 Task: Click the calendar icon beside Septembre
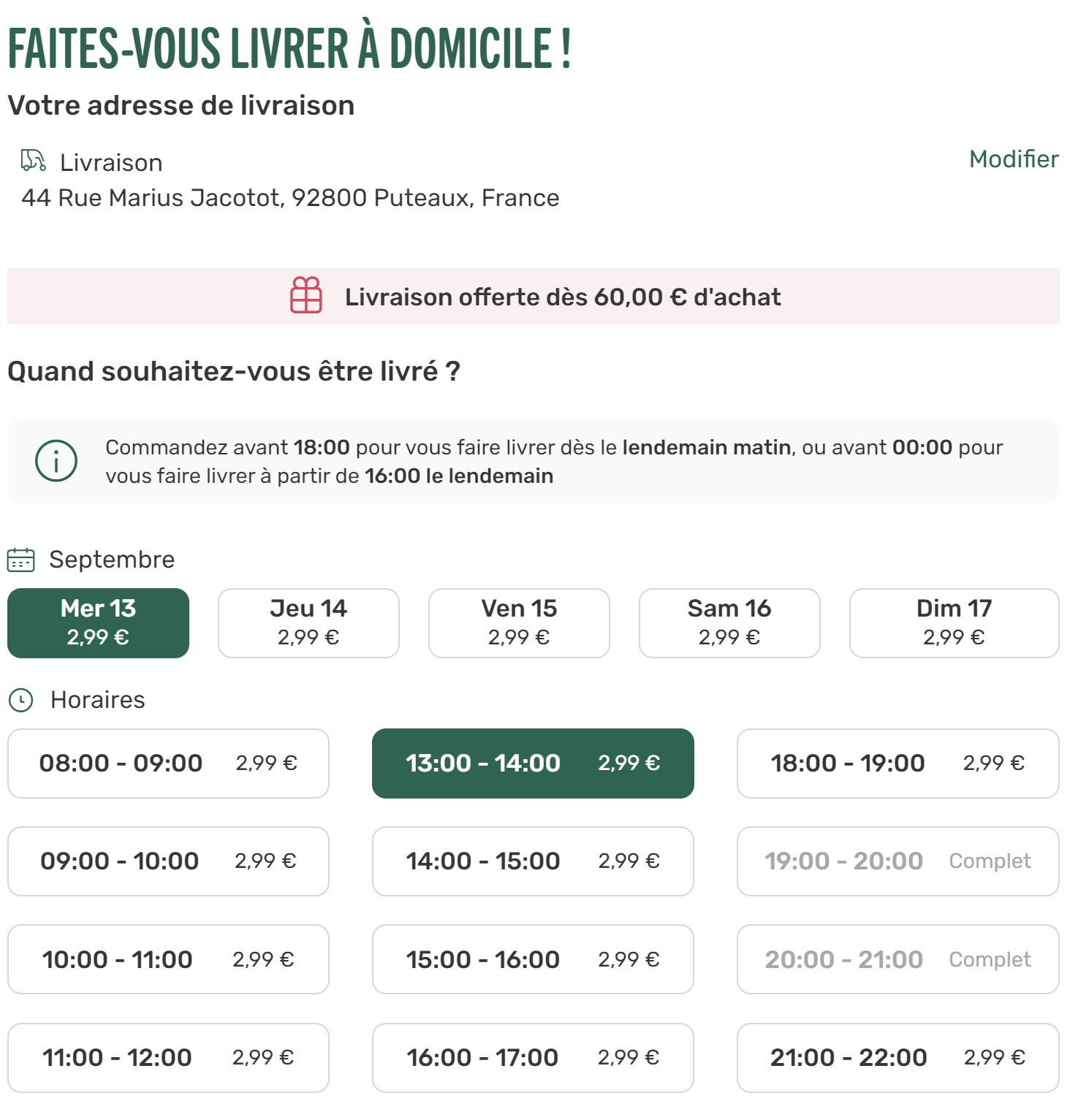(21, 560)
